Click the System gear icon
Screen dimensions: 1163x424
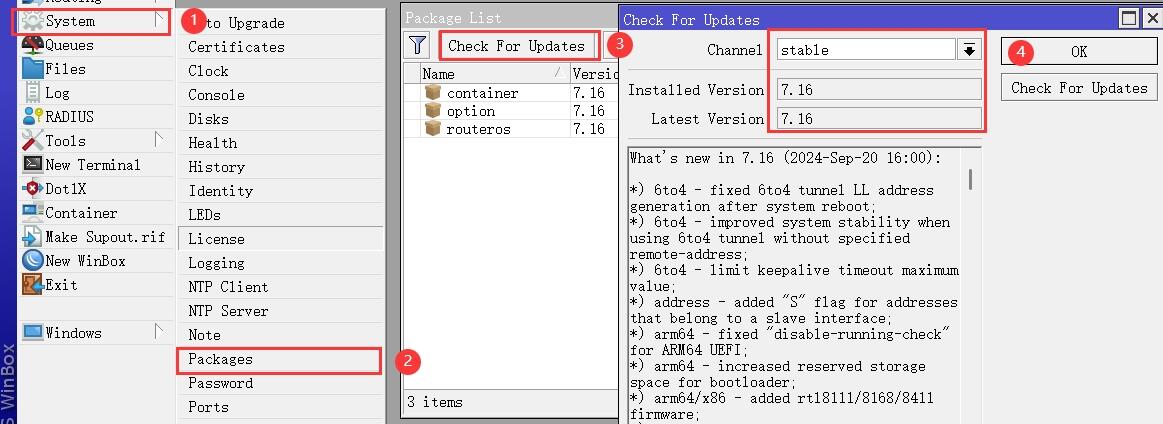33,21
